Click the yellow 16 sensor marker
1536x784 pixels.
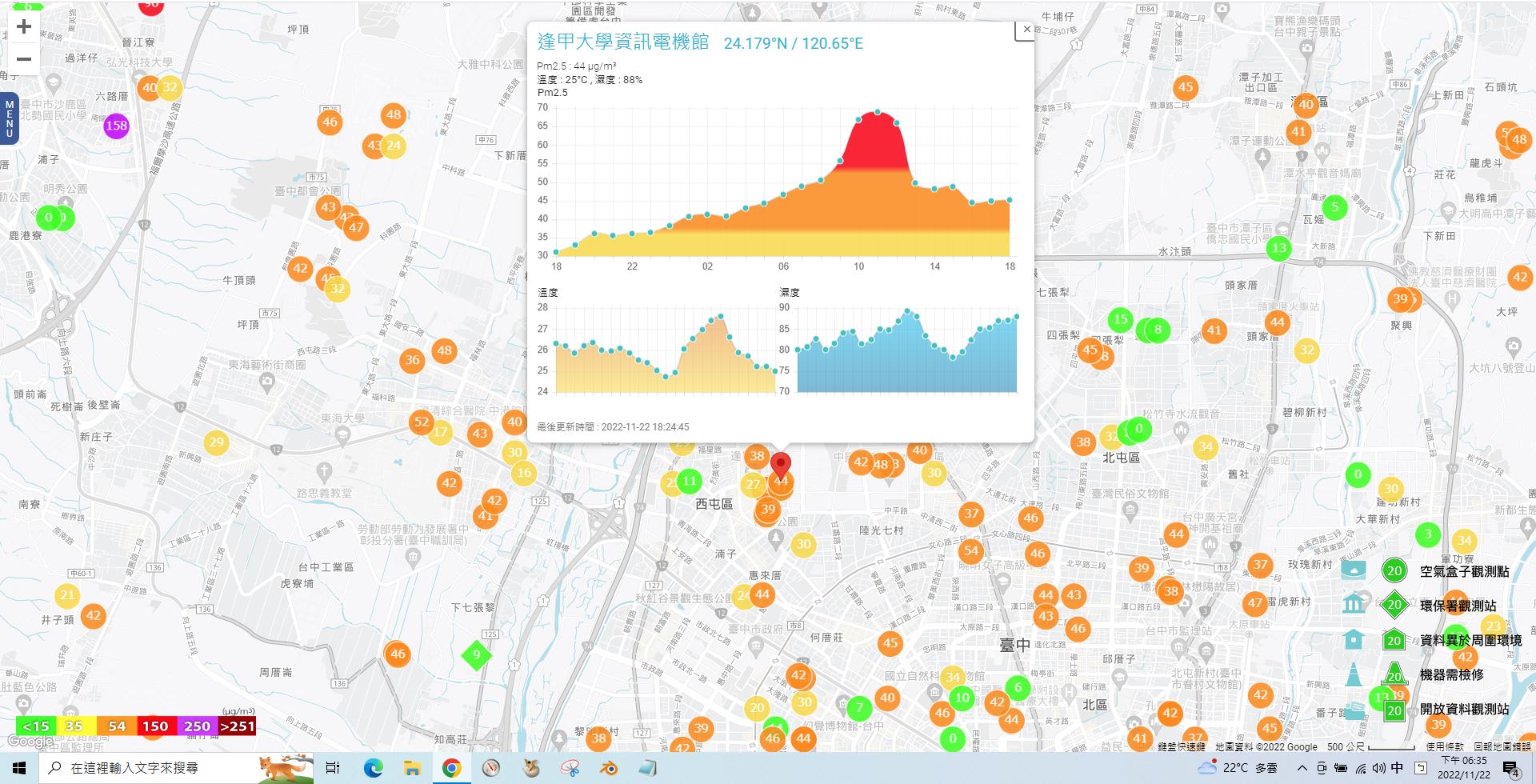(524, 473)
